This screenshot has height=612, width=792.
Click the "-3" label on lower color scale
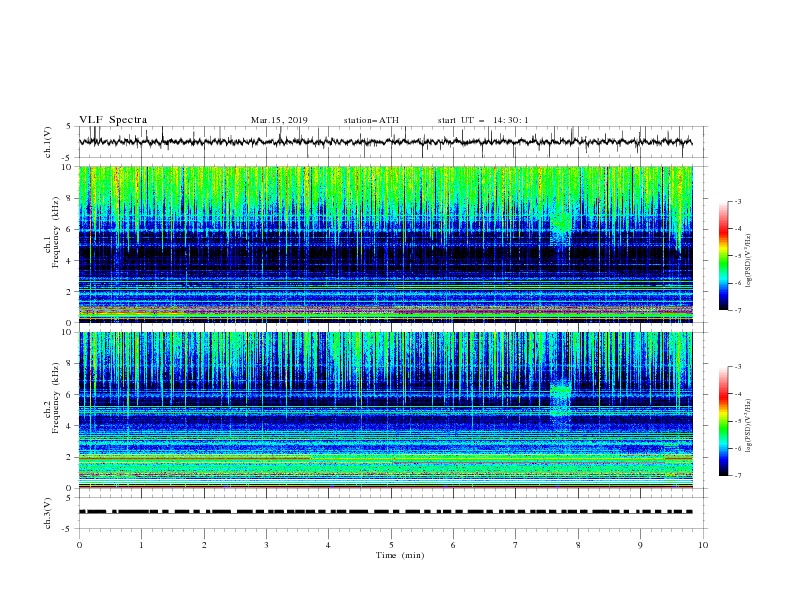(737, 367)
